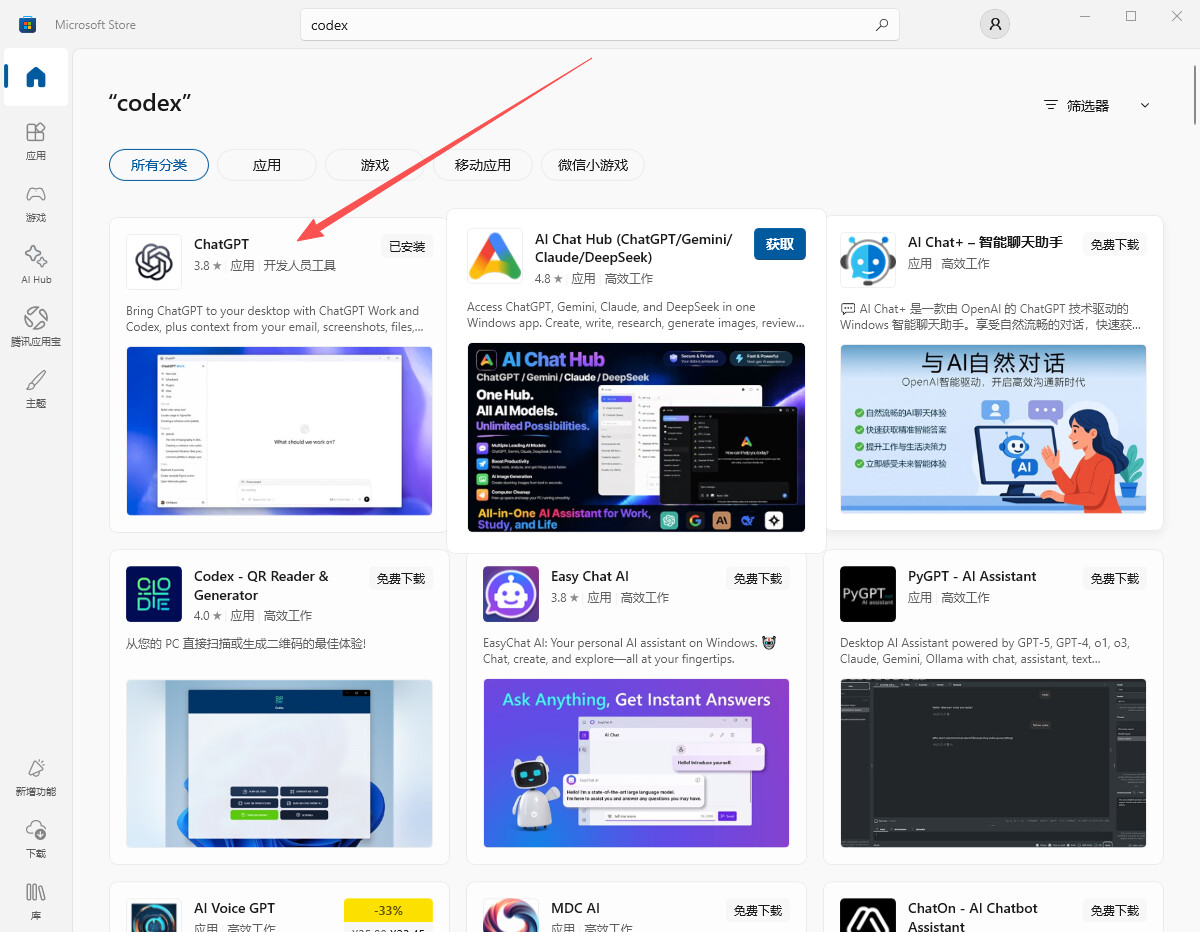1200x932 pixels.
Task: Click the ChatOn - AI Chatbot Assistant title
Action: click(x=973, y=917)
